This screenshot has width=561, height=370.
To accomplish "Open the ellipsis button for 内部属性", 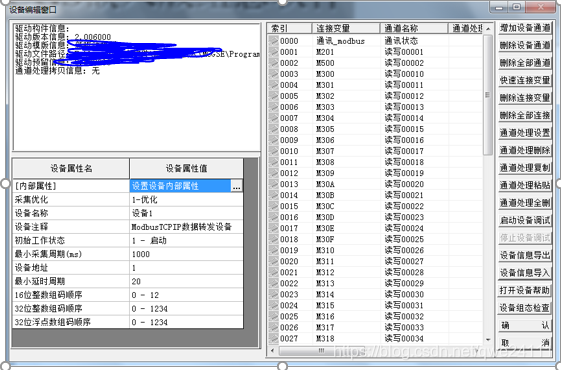I will tap(236, 186).
